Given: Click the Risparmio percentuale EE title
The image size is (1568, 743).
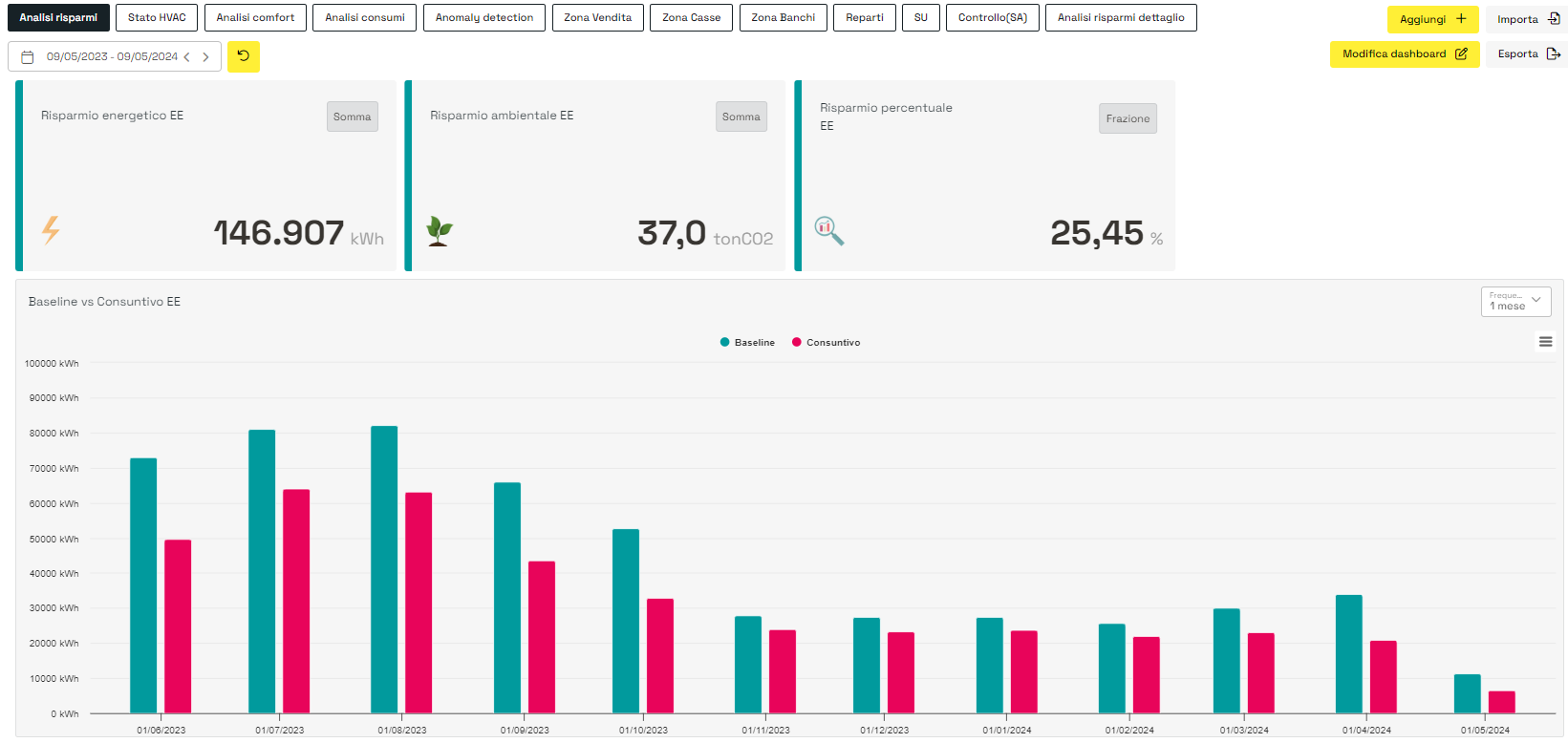Looking at the screenshot, I should pyautogui.click(x=886, y=117).
